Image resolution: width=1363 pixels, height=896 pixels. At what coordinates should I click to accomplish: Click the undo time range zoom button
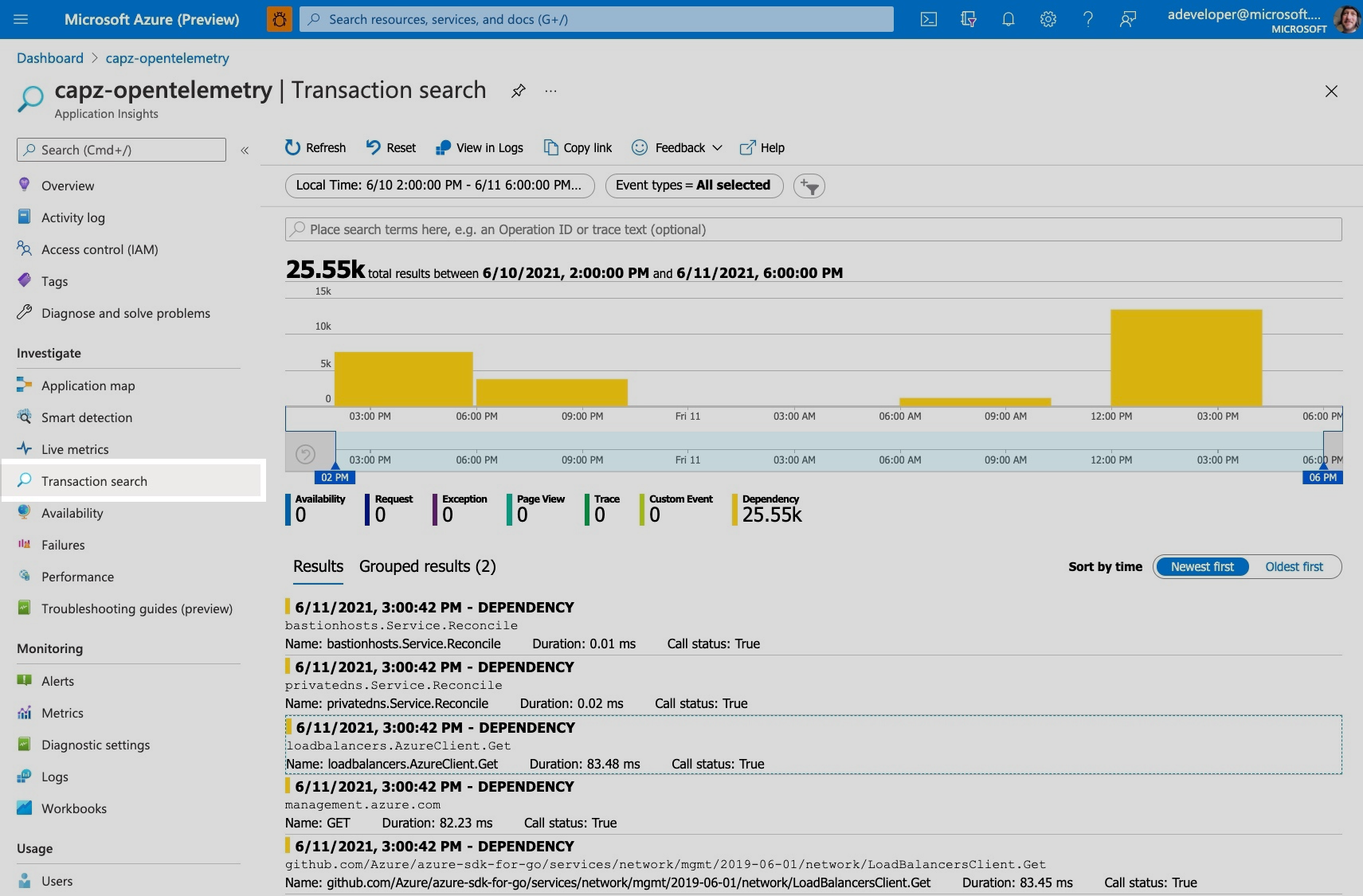pos(306,454)
